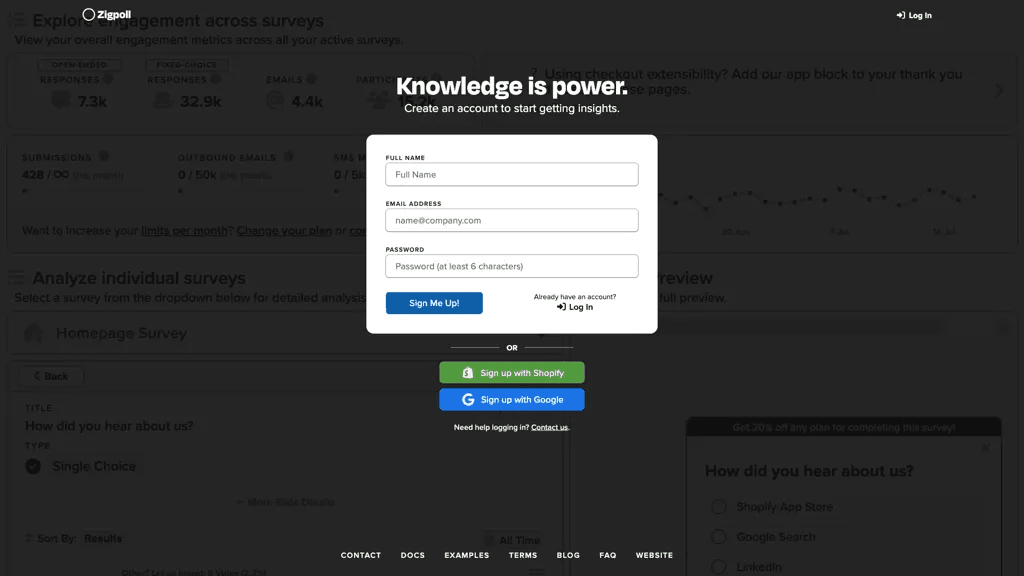Go to EXAMPLES in footer menu
Viewport: 1024px width, 576px height.
point(467,555)
